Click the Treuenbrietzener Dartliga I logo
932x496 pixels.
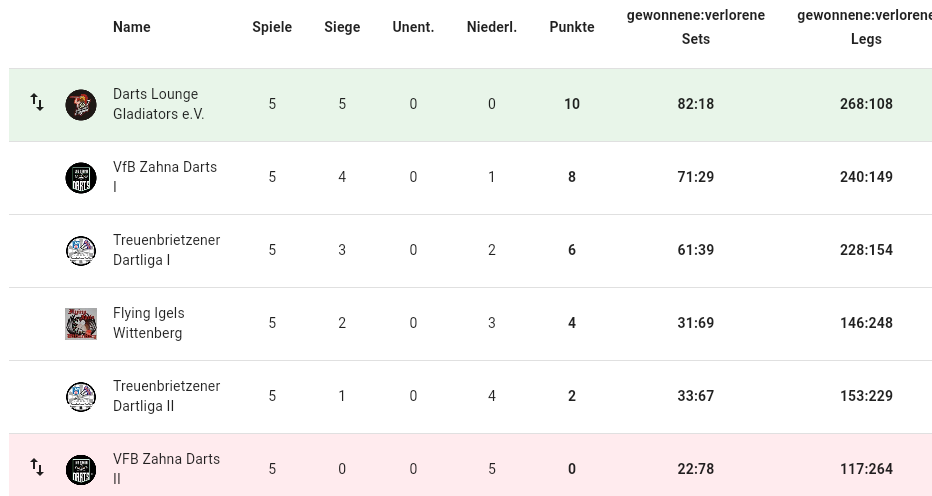pyautogui.click(x=81, y=250)
